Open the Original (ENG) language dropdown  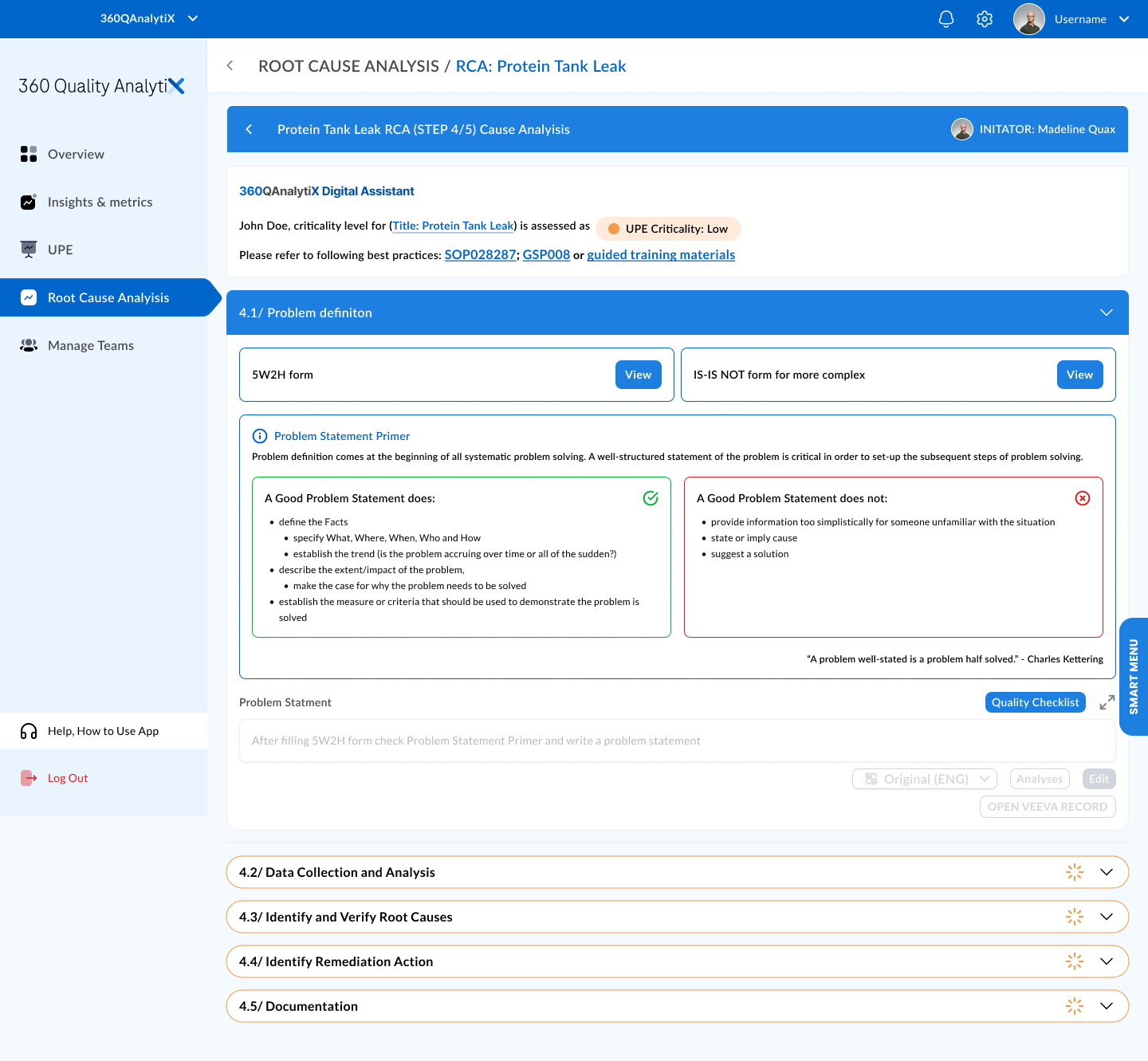pos(924,779)
